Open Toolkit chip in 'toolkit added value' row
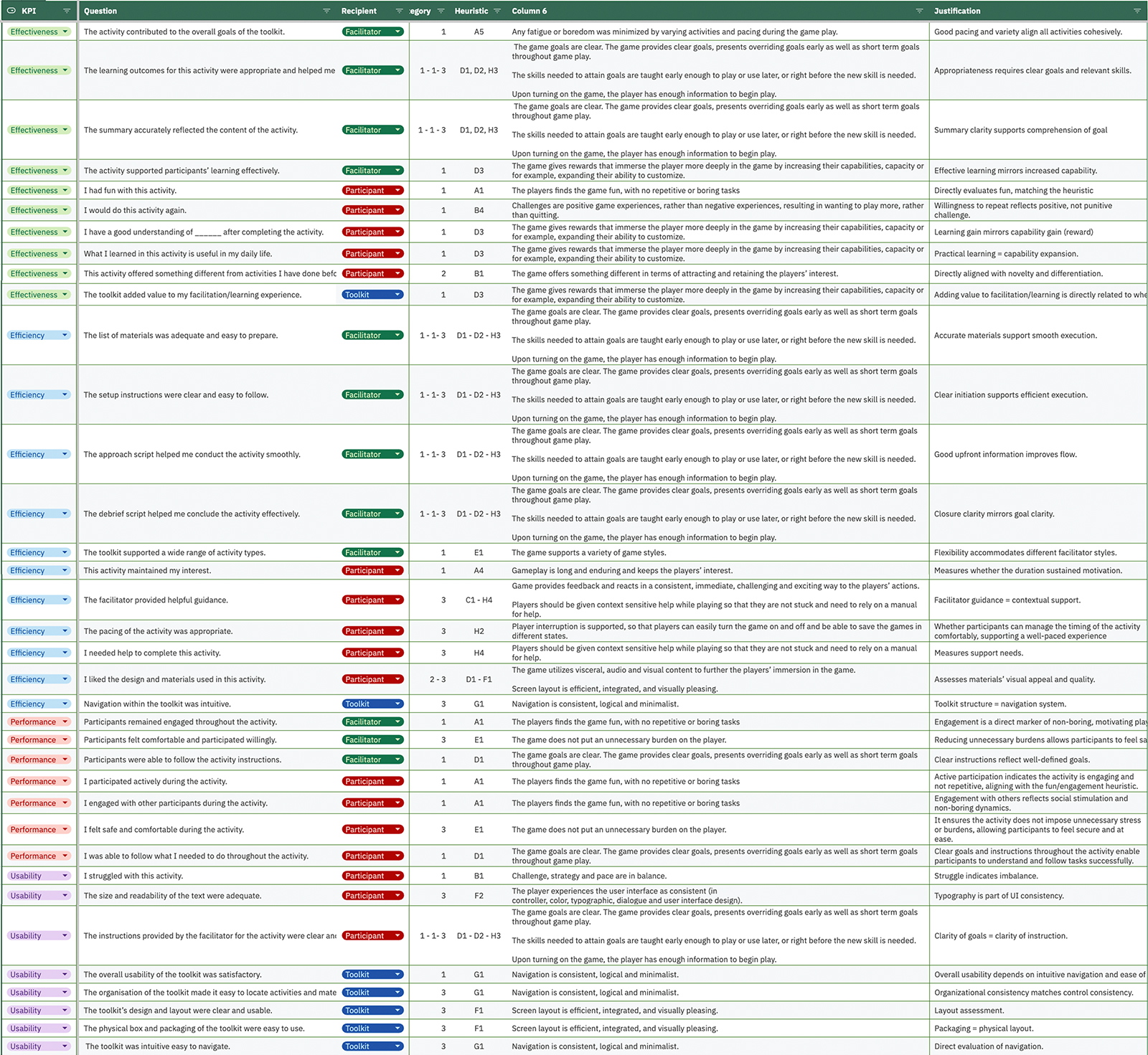 372,295
